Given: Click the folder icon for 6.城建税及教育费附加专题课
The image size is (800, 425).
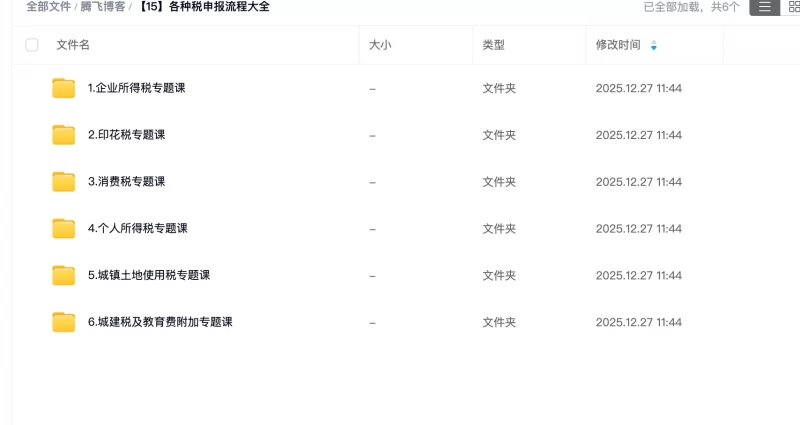Looking at the screenshot, I should [64, 322].
